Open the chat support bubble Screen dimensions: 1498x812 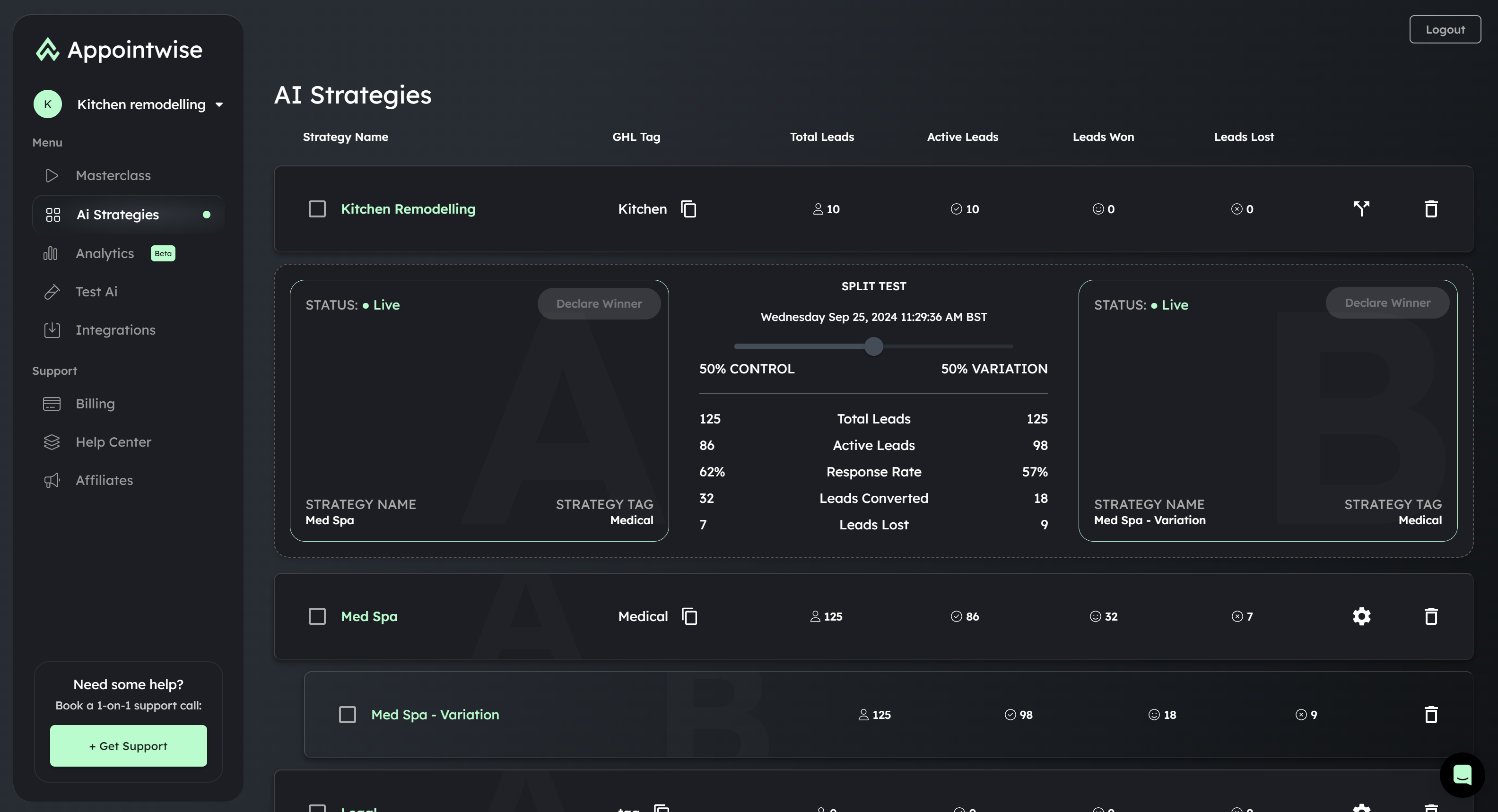click(1462, 775)
